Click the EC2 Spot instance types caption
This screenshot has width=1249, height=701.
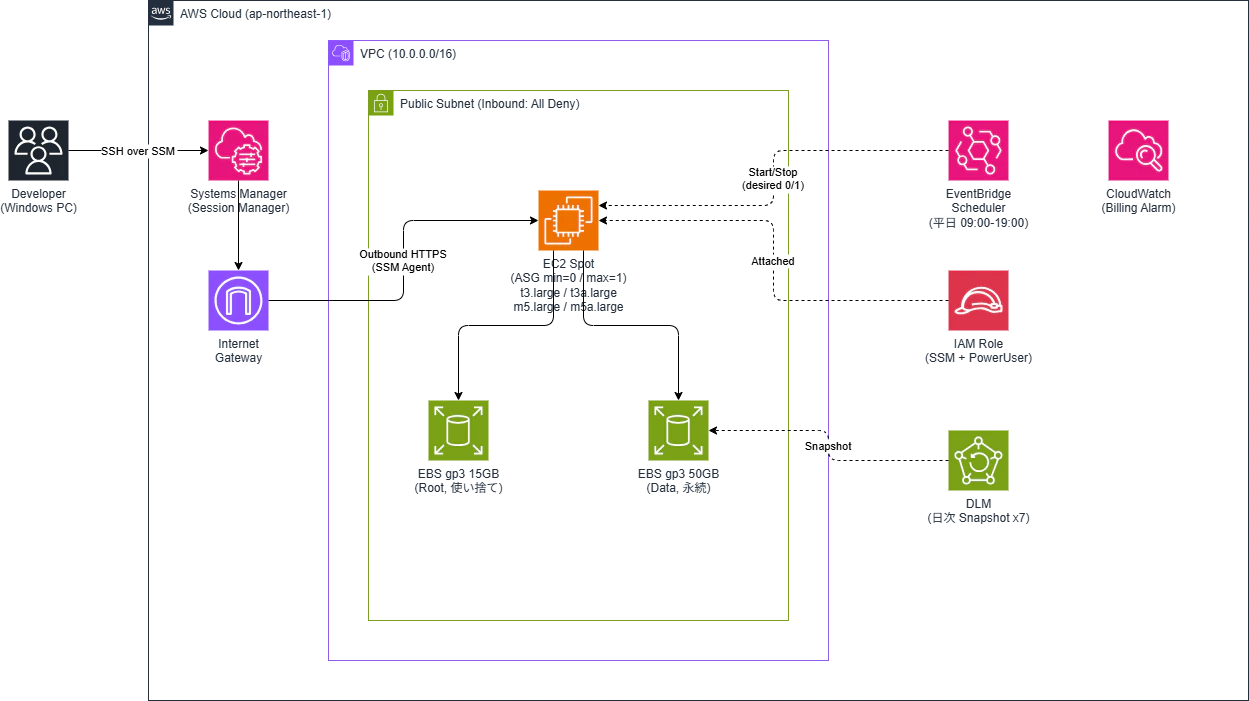(568, 285)
